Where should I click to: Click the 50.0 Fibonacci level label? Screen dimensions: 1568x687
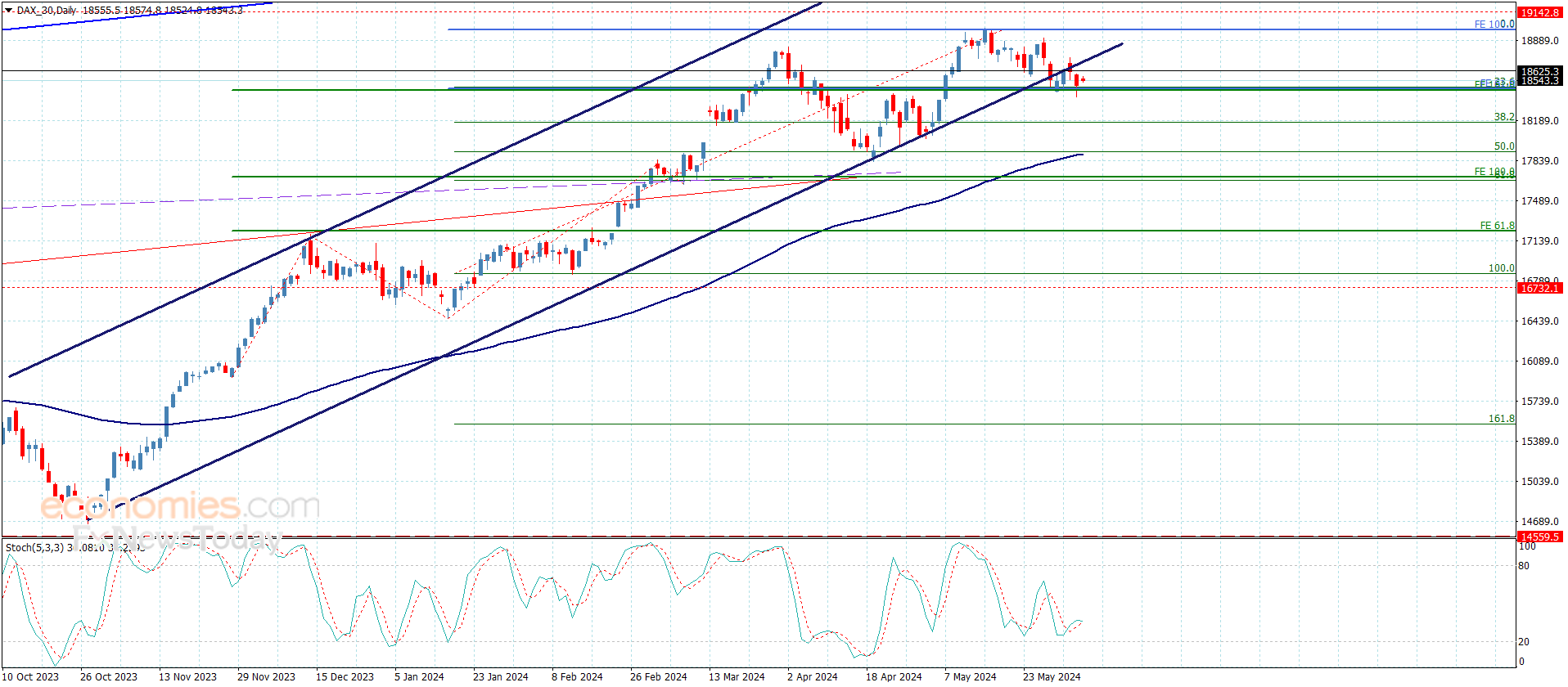point(1504,146)
